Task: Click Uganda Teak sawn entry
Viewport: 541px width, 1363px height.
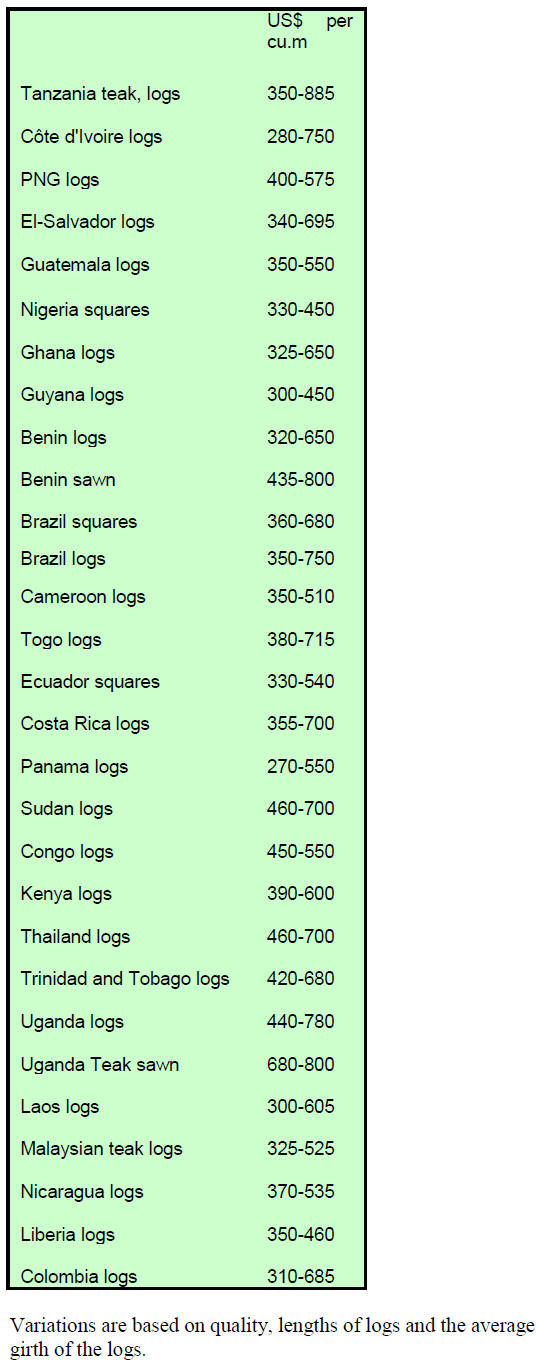Action: [x=100, y=1065]
